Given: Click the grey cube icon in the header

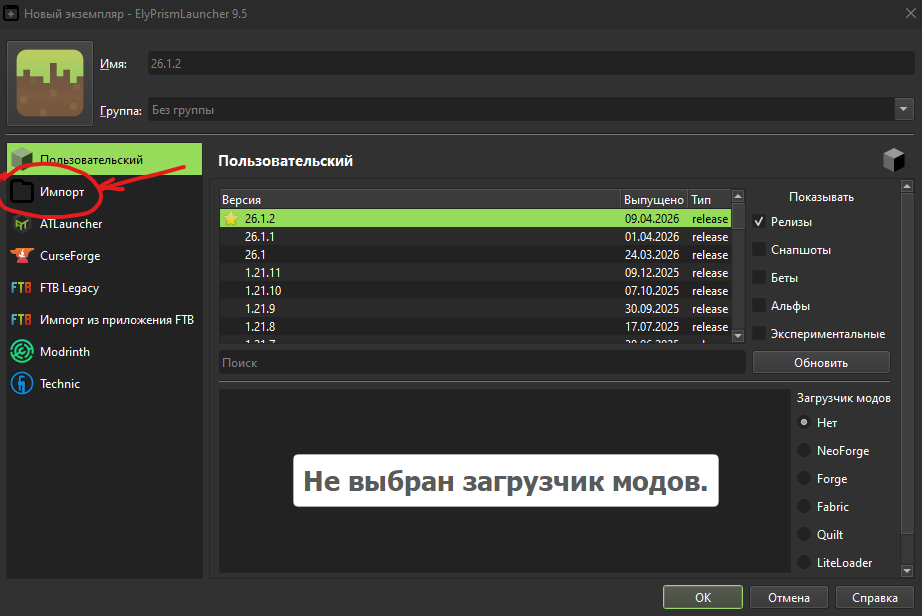Looking at the screenshot, I should [x=893, y=160].
